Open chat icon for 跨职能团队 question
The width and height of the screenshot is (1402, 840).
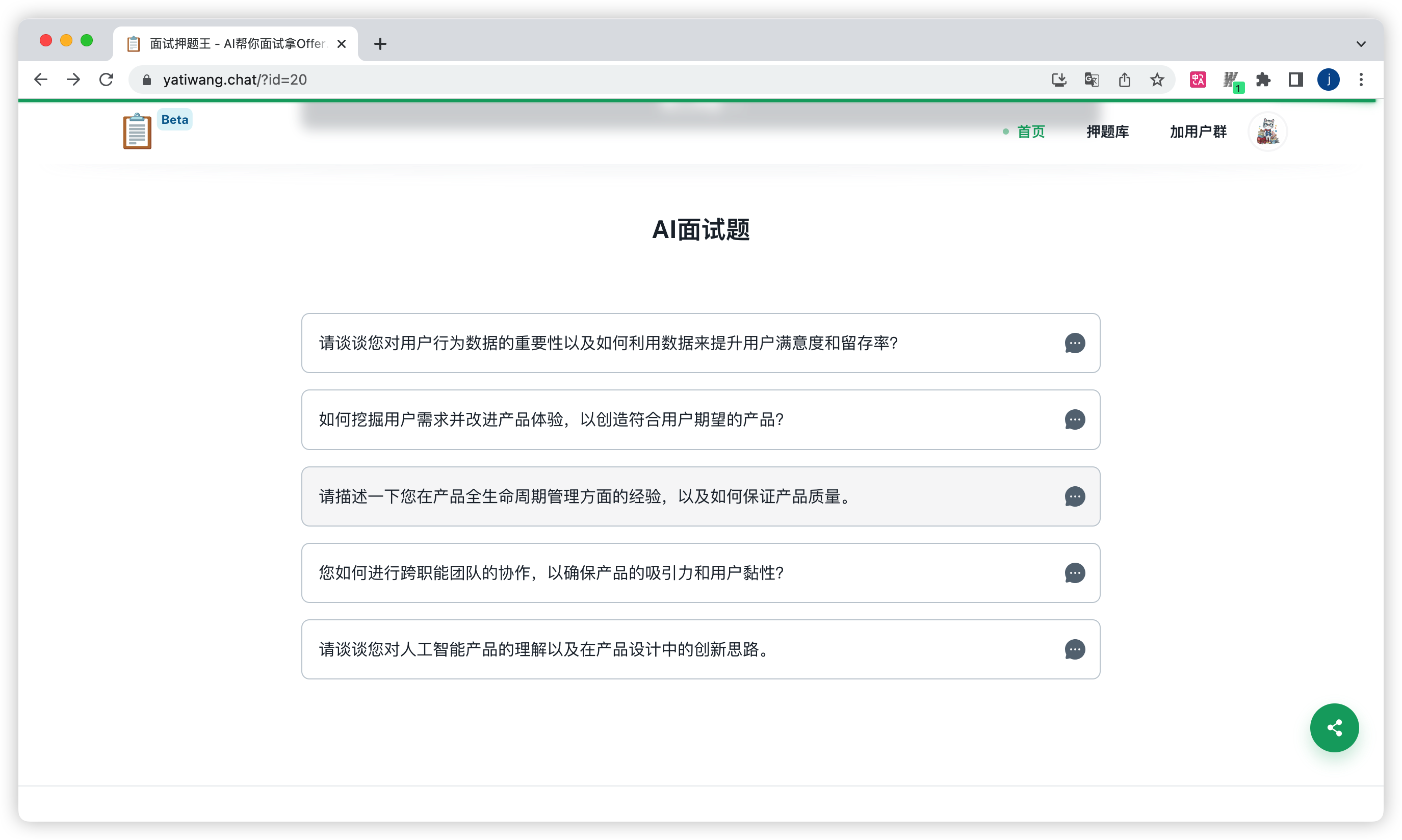(x=1074, y=573)
